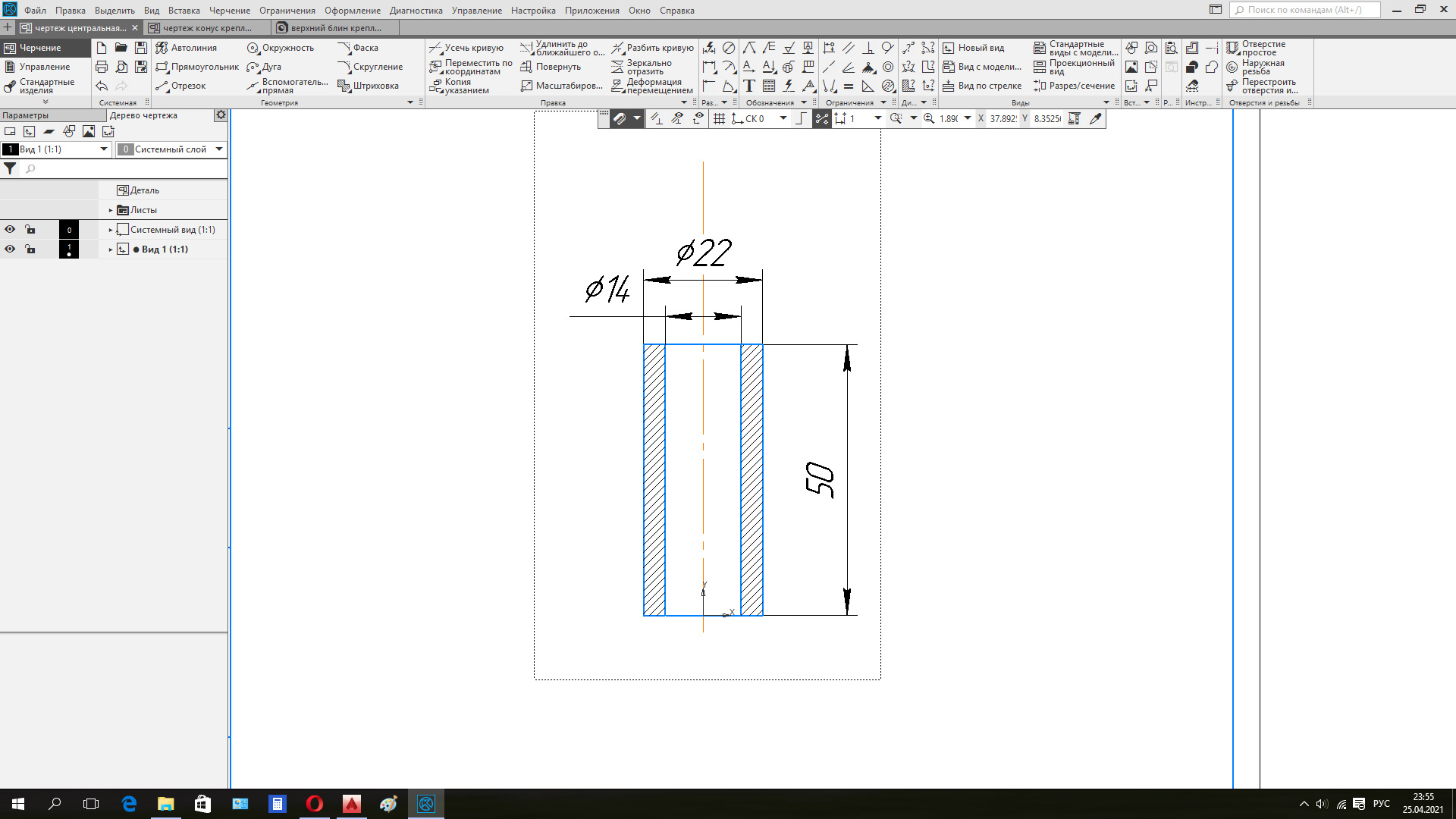The height and width of the screenshot is (819, 1456).
Task: Open the Вид 1 (1:1) view dropdown
Action: click(x=104, y=149)
